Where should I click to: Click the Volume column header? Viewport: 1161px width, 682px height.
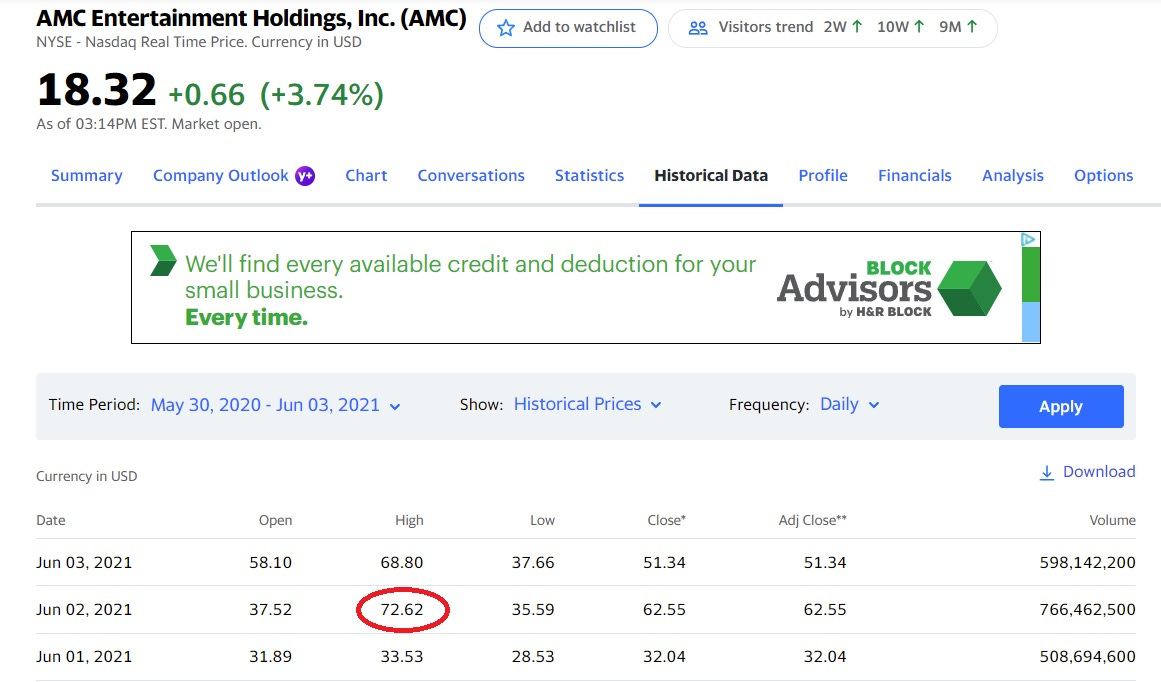coord(1112,521)
